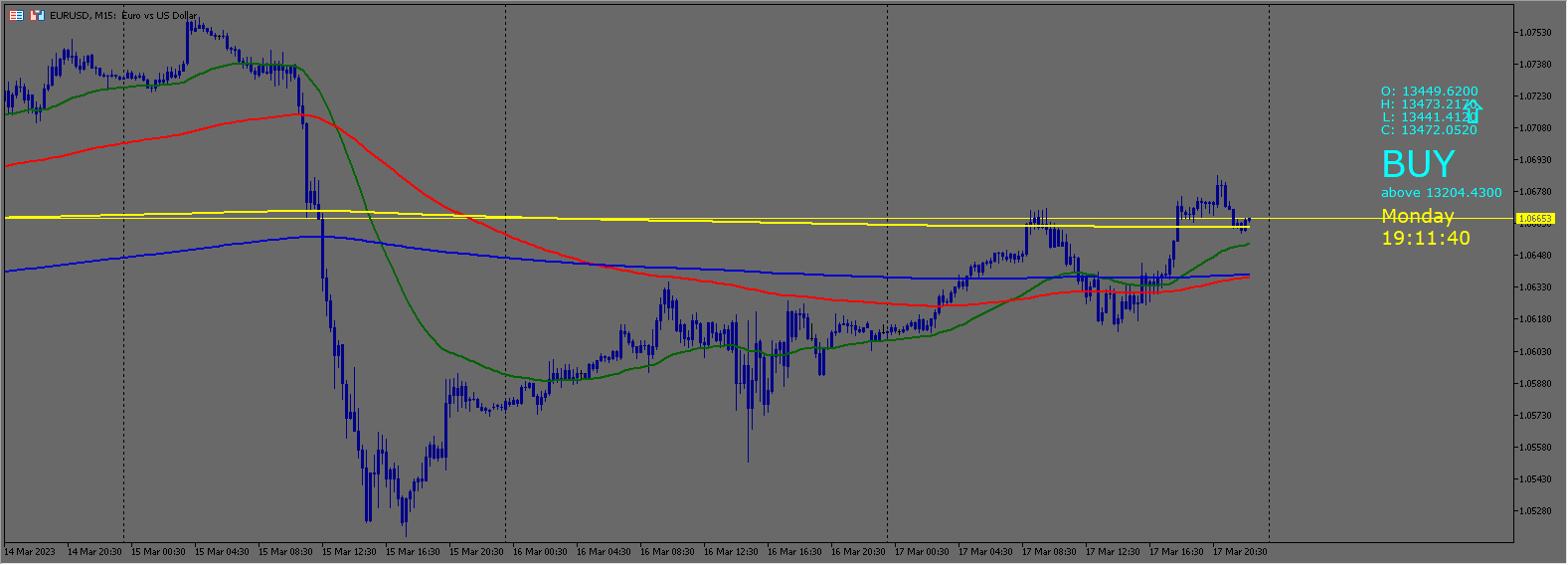1568x565 pixels.
Task: Click the '16 Mar 00:30' time axis label
Action: [540, 552]
